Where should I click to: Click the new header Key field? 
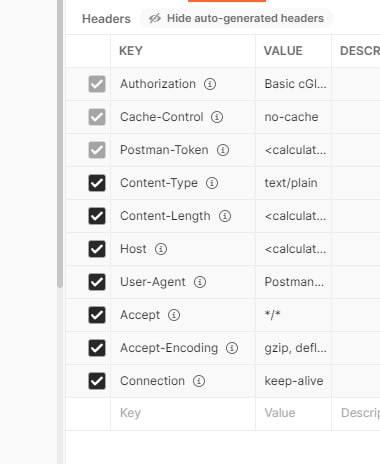tap(183, 413)
